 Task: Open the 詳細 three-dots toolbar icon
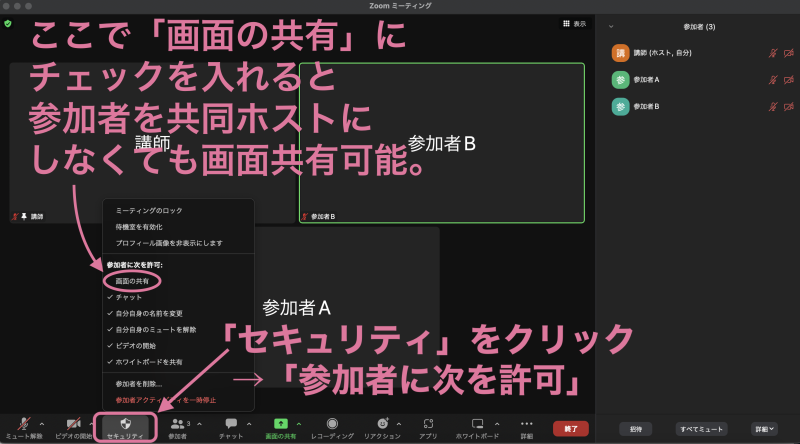(x=527, y=424)
